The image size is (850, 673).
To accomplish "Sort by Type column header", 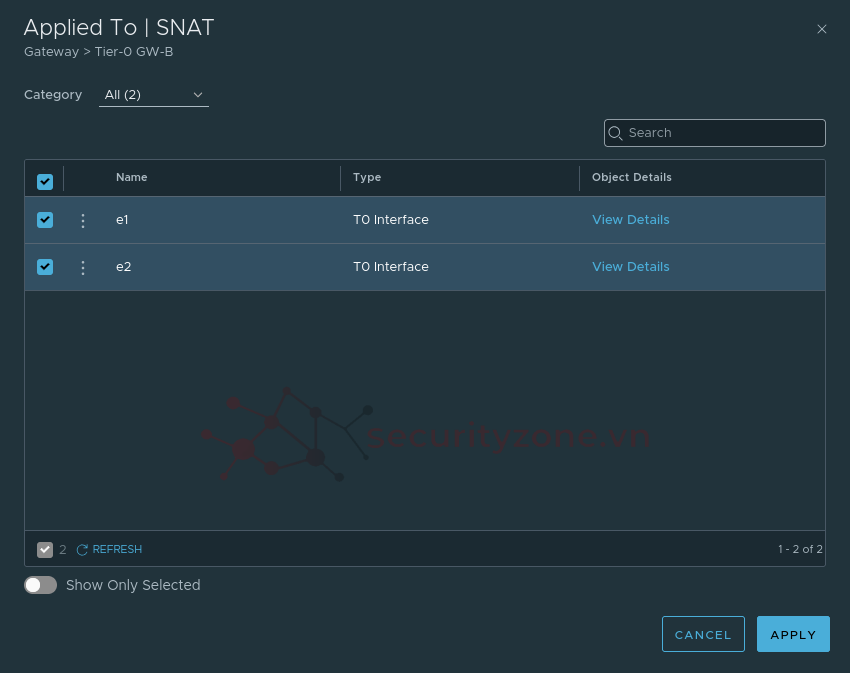I will [367, 178].
